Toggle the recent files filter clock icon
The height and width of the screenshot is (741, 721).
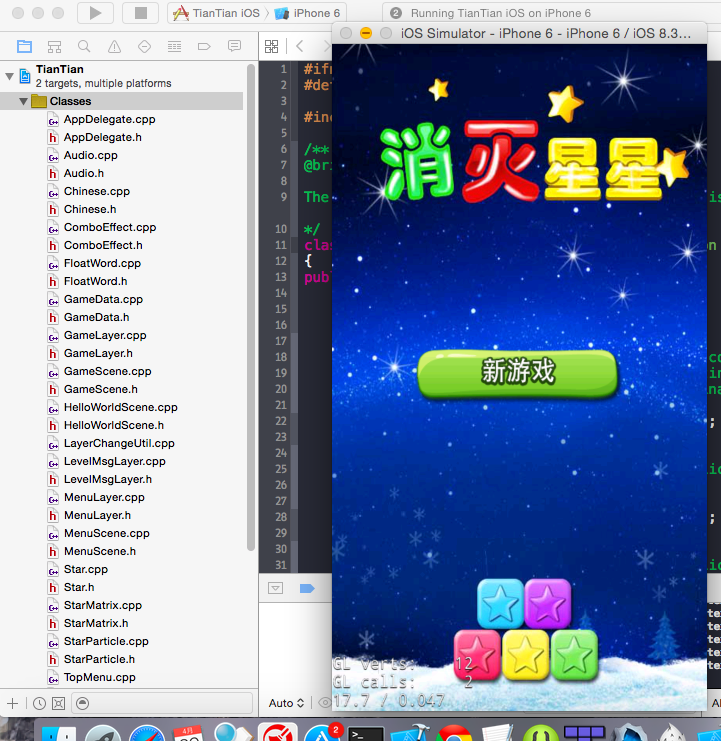click(x=39, y=703)
